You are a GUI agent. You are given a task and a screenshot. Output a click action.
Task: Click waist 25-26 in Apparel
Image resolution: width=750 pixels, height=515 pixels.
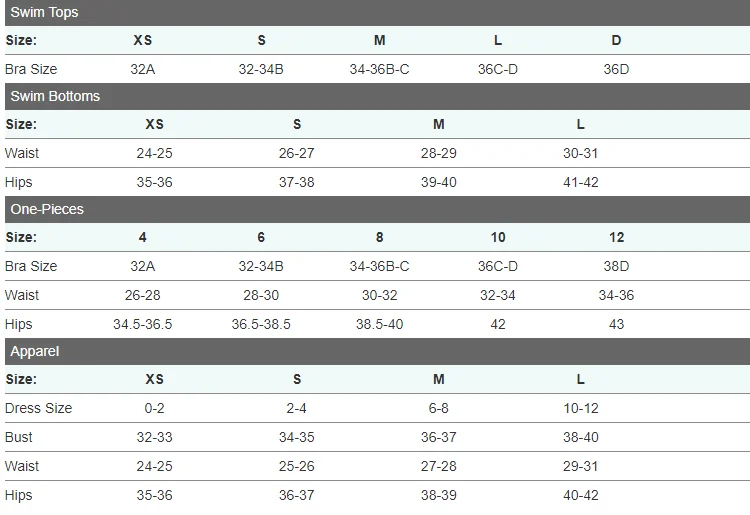pos(297,466)
